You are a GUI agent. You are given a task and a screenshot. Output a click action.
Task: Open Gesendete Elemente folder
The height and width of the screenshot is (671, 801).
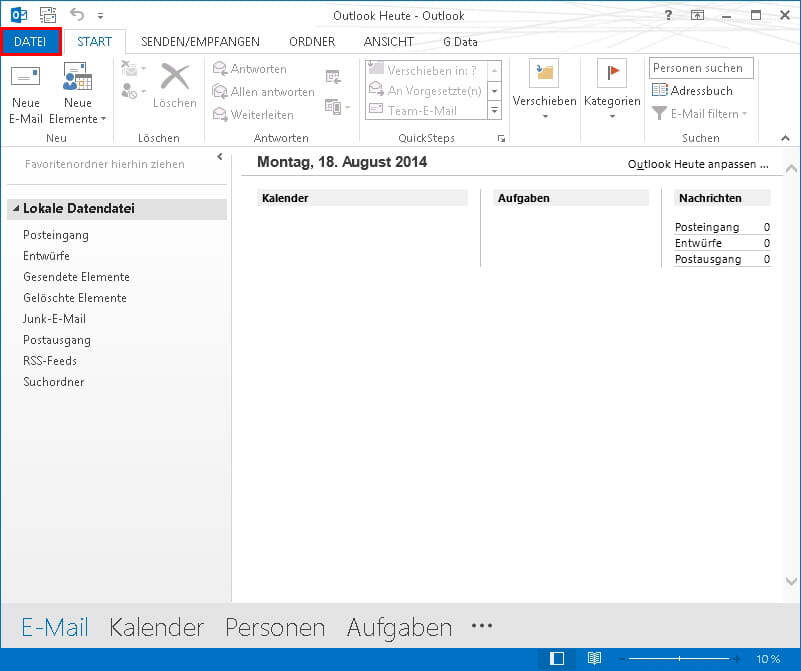click(77, 277)
